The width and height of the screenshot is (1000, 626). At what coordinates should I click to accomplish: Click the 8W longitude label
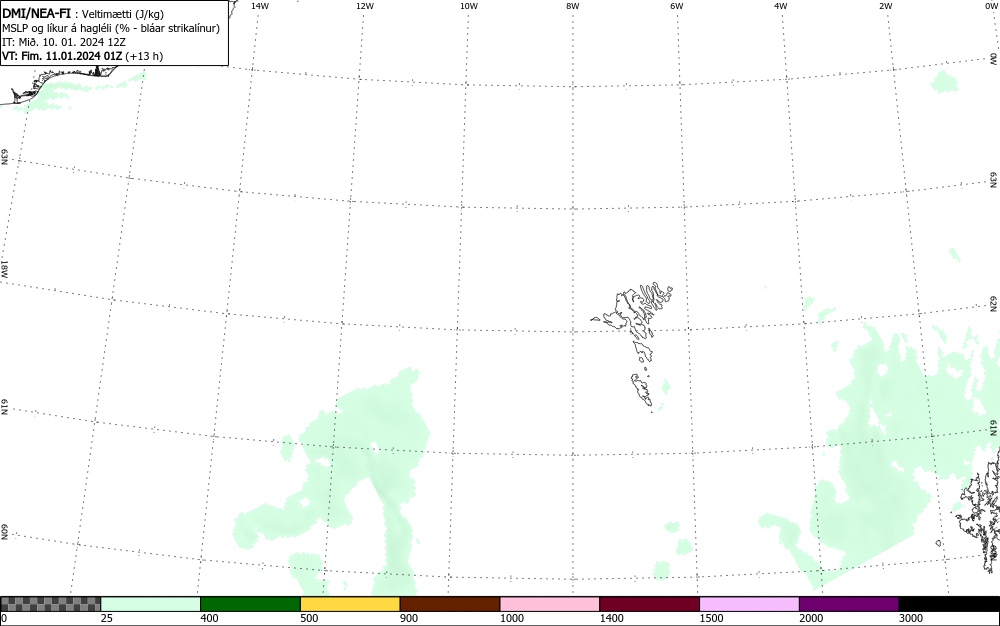click(573, 6)
